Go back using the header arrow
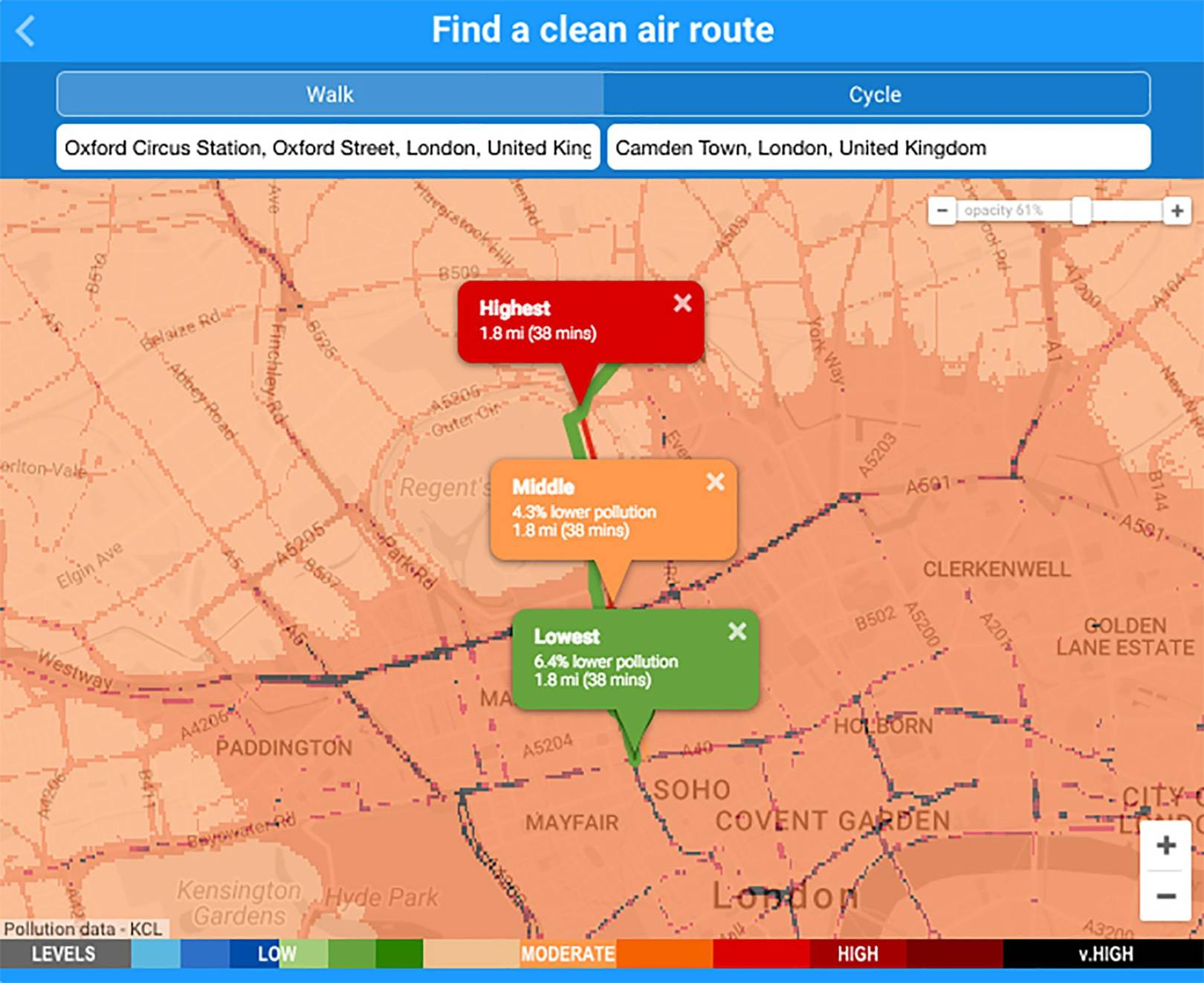The width and height of the screenshot is (1204, 983). tap(25, 31)
